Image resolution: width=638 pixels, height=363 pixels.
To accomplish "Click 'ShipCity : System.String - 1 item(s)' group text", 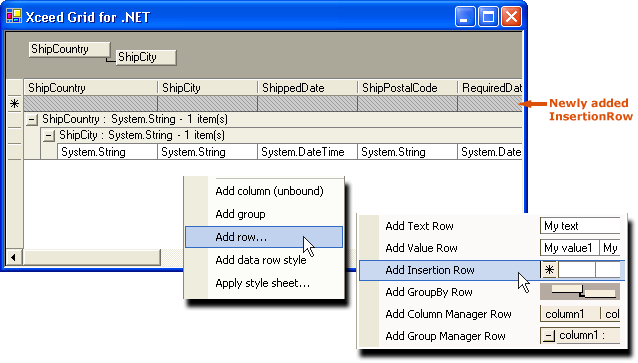I will point(142,135).
